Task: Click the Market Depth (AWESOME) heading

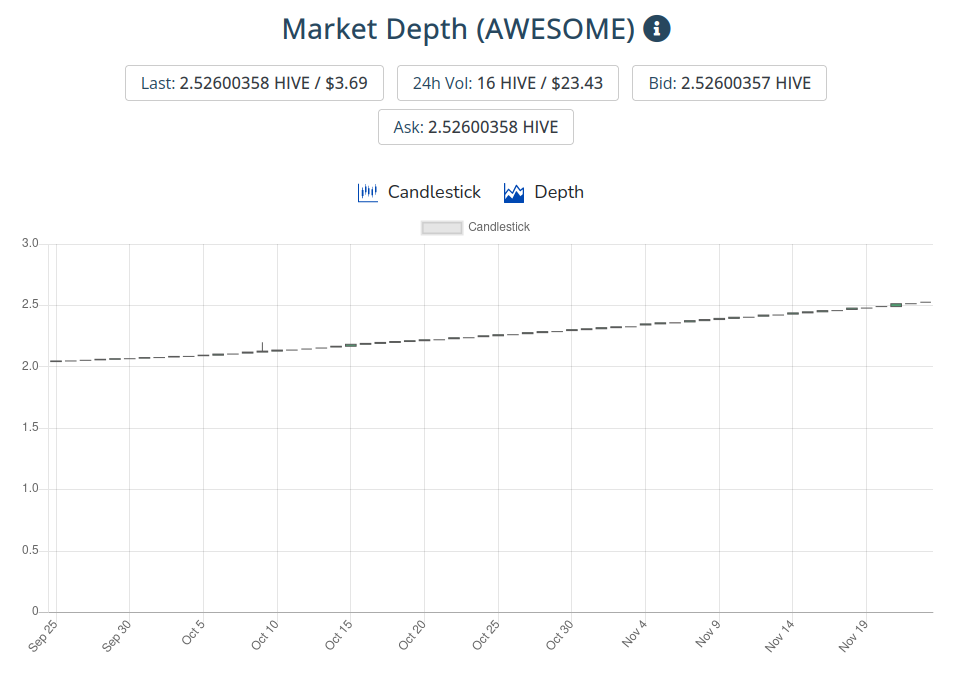Action: coord(459,29)
